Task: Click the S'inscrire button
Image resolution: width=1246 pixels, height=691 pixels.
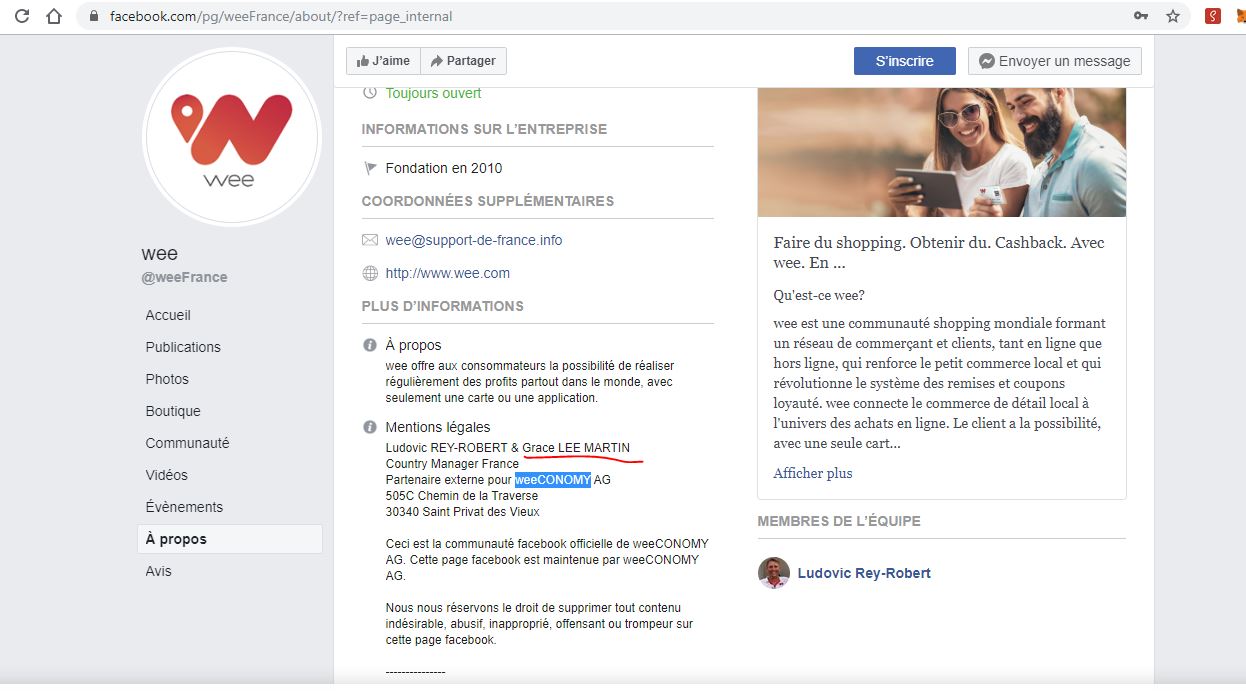Action: pos(905,61)
